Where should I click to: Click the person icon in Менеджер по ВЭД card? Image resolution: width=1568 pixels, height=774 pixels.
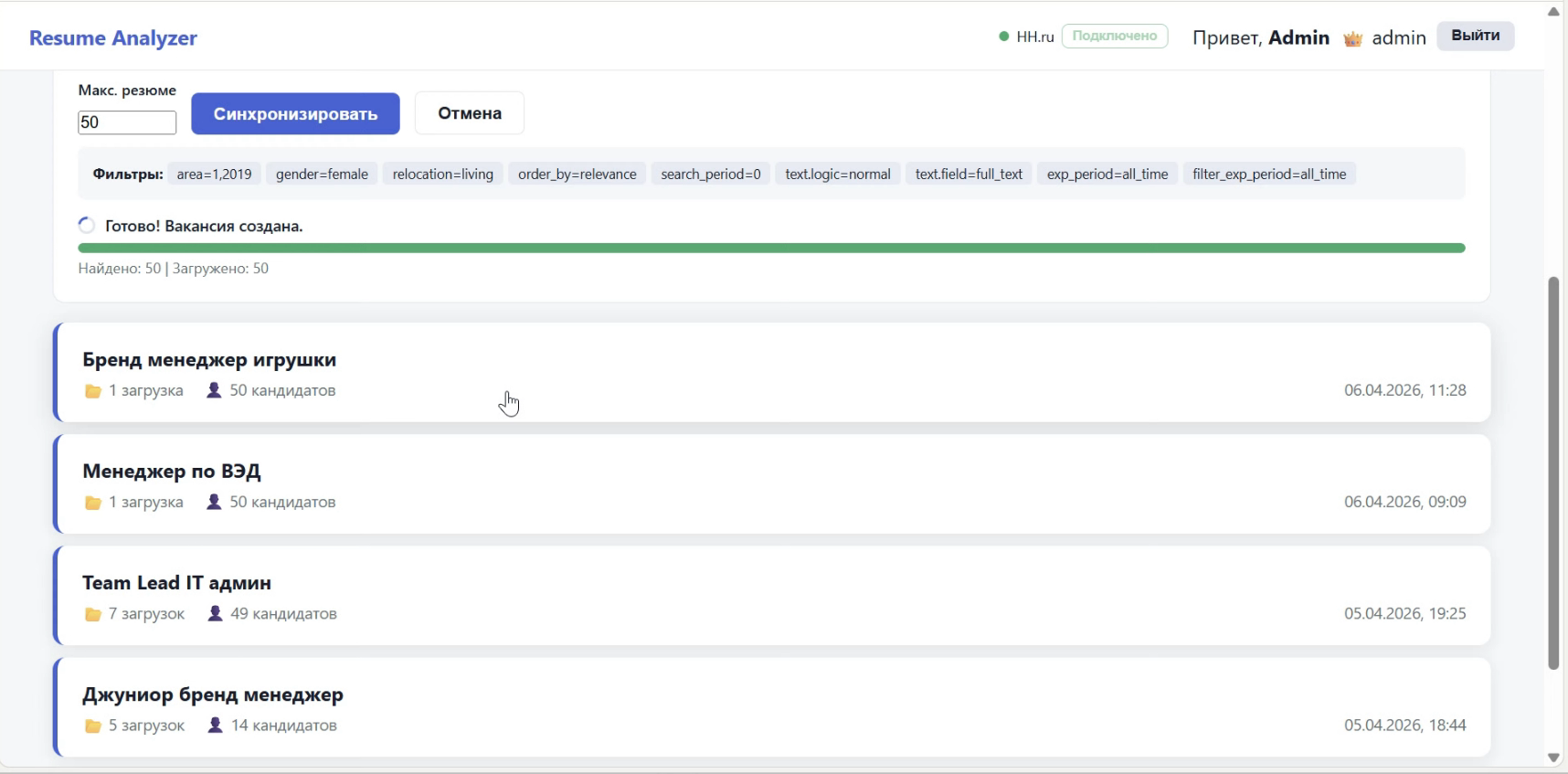(x=214, y=502)
